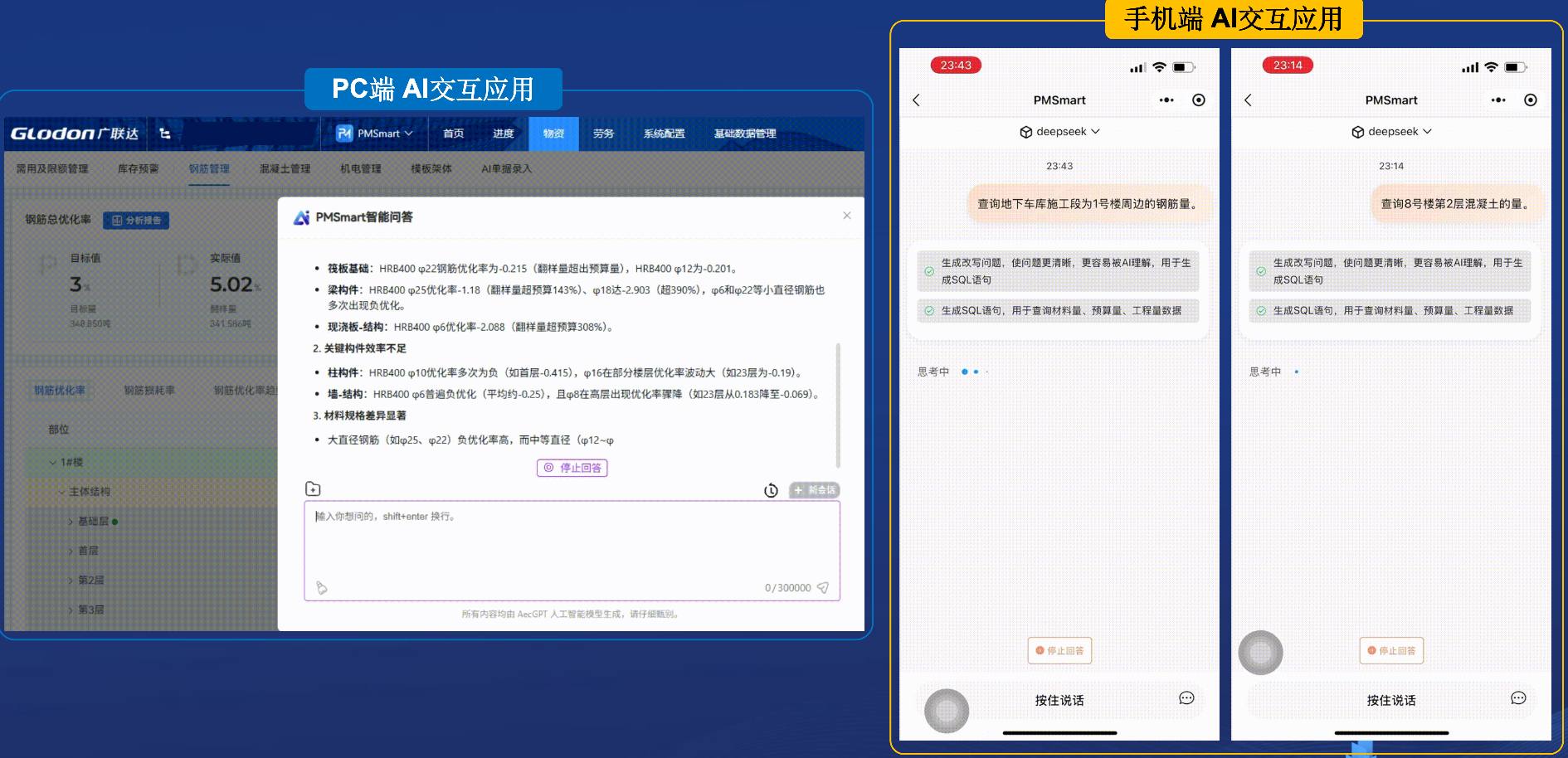The image size is (1568, 758).
Task: Click the 新会话 new conversation button
Action: pos(814,490)
